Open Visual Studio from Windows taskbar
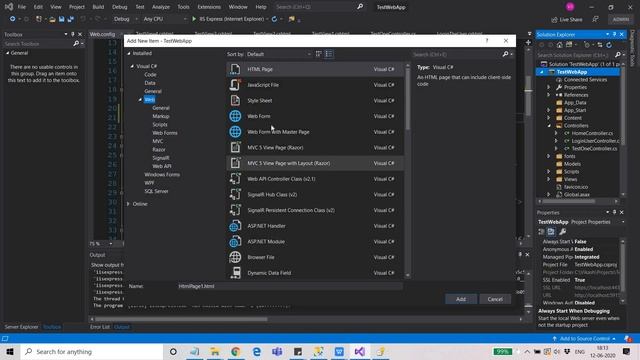Screen dimensions: 640x360 pyautogui.click(x=360, y=351)
